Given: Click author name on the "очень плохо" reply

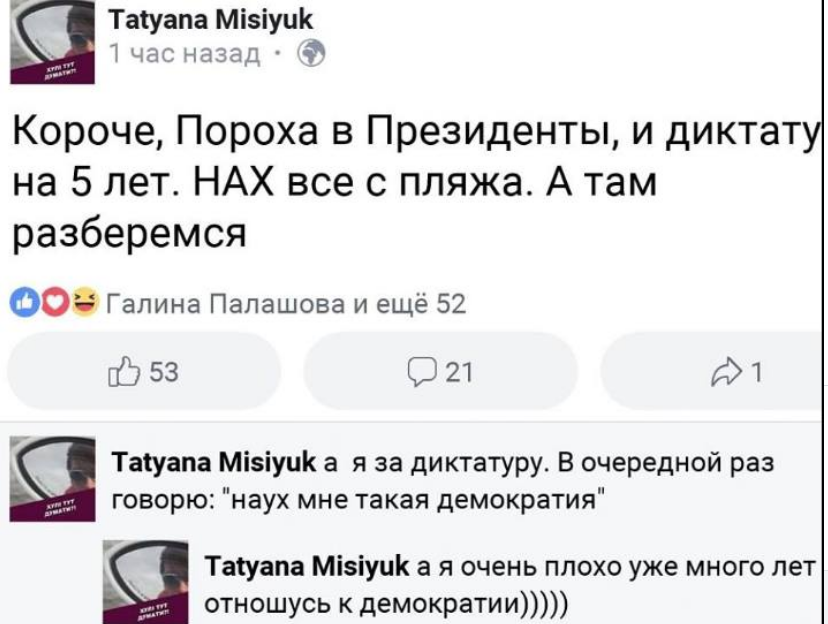Looking at the screenshot, I should pyautogui.click(x=301, y=567).
